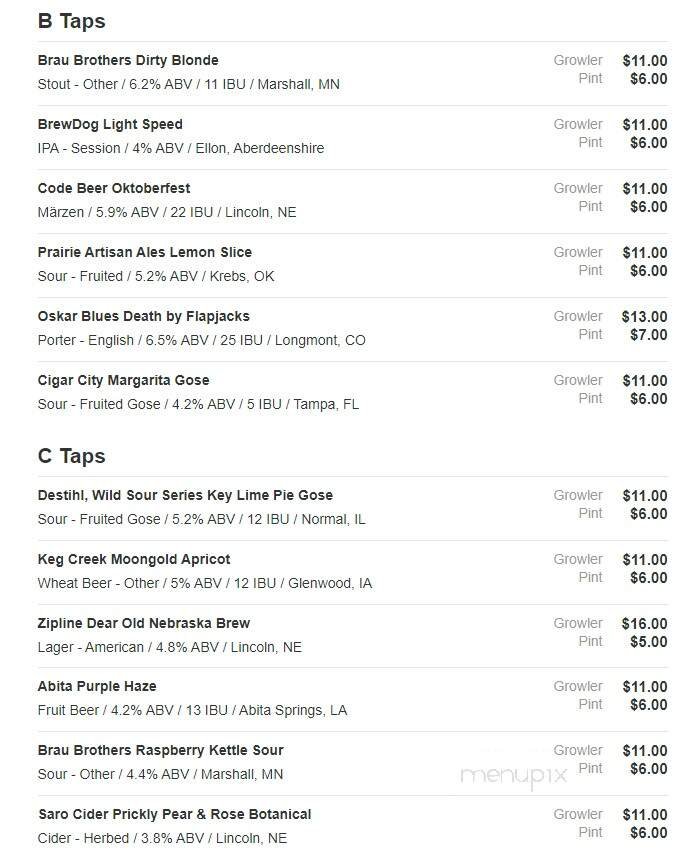Click the menupix watermark logo
Image resolution: width=693 pixels, height=858 pixels.
[x=513, y=775]
